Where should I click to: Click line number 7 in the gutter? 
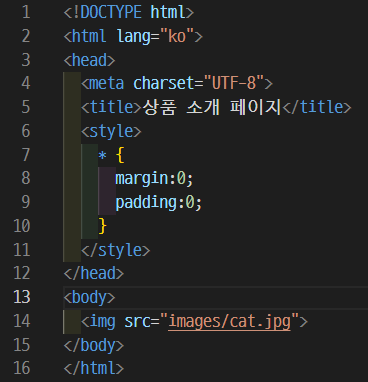click(x=26, y=155)
